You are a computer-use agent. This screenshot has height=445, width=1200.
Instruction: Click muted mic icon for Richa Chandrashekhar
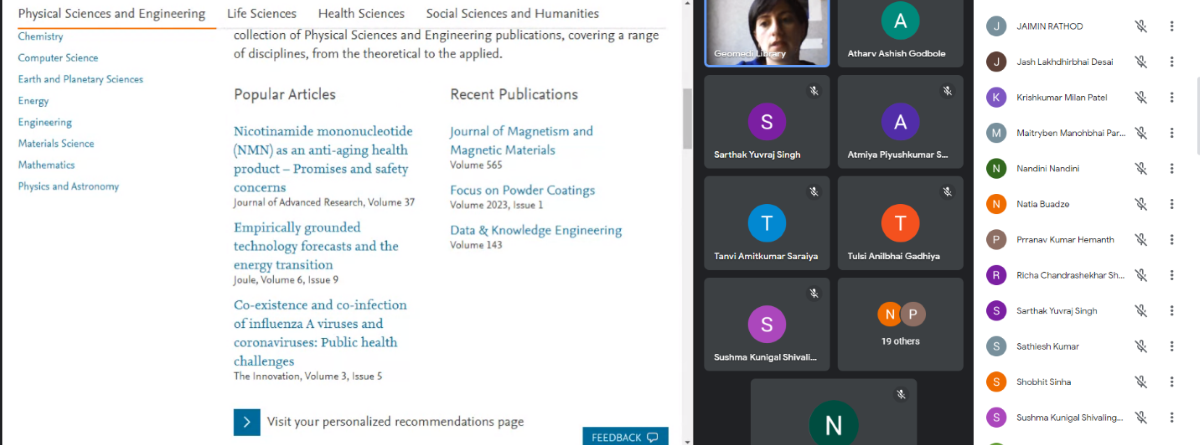click(x=1141, y=275)
